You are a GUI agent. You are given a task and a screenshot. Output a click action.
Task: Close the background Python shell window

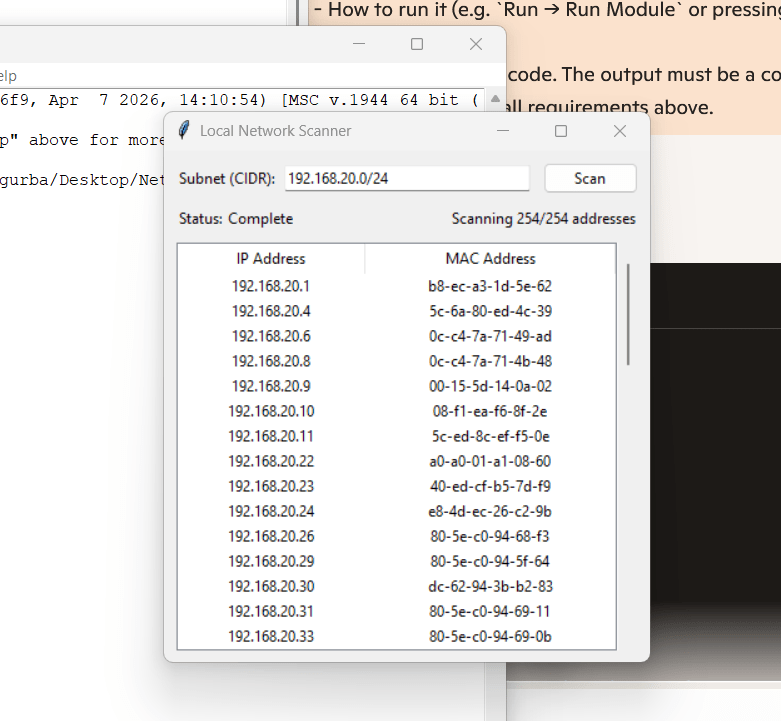[x=476, y=44]
